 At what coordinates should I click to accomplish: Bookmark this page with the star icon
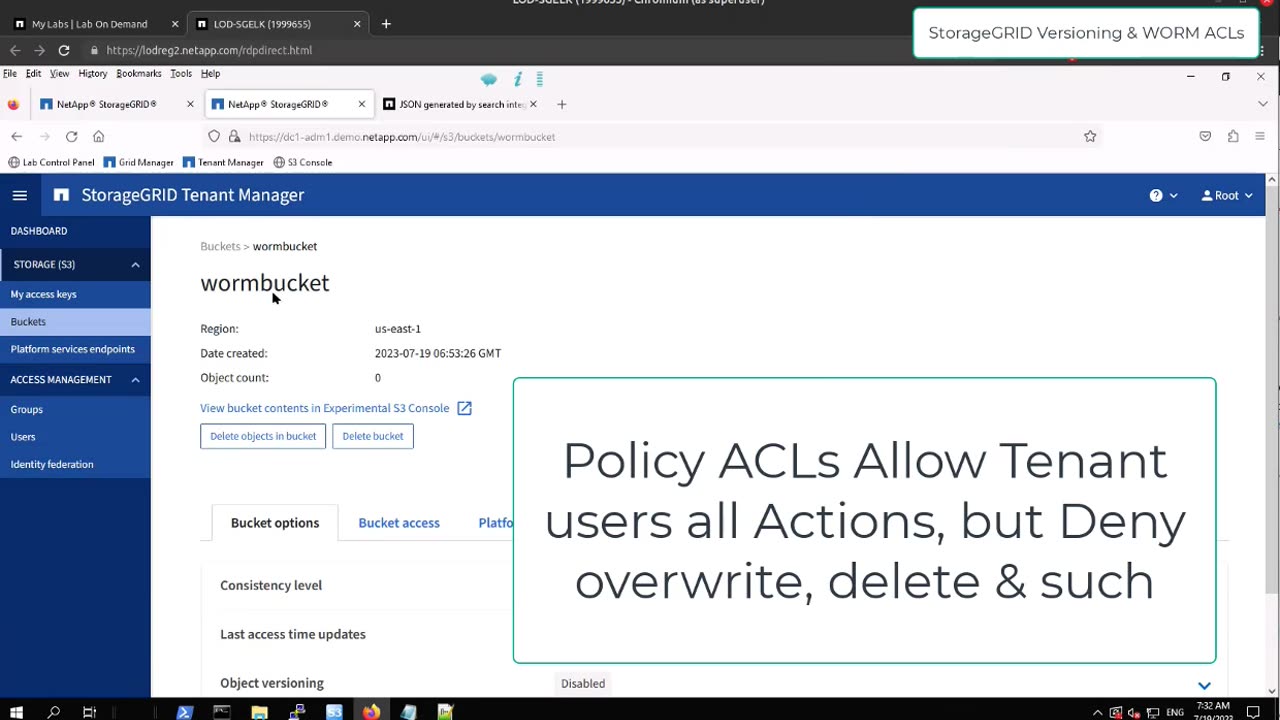click(1090, 137)
